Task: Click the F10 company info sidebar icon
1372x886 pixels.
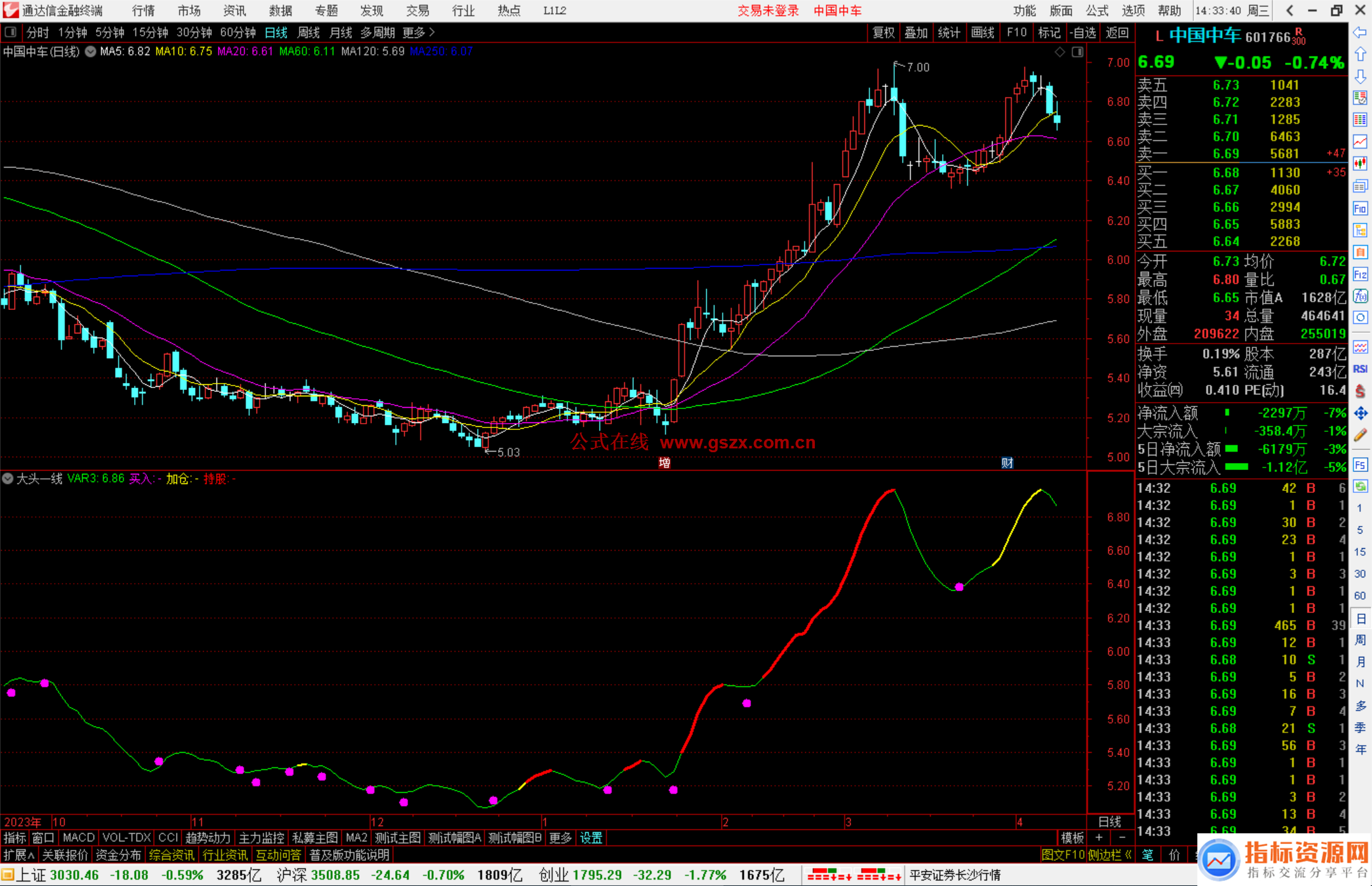Action: [x=1360, y=208]
